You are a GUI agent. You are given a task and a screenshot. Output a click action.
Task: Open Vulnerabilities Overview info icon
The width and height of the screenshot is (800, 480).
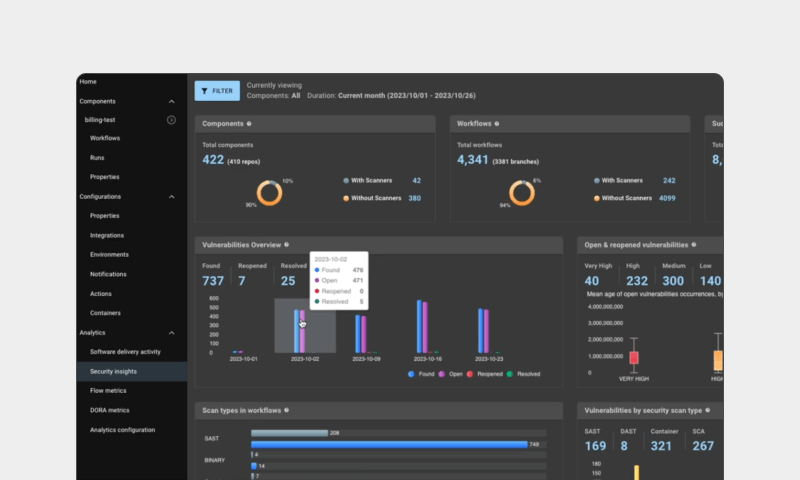pos(286,245)
